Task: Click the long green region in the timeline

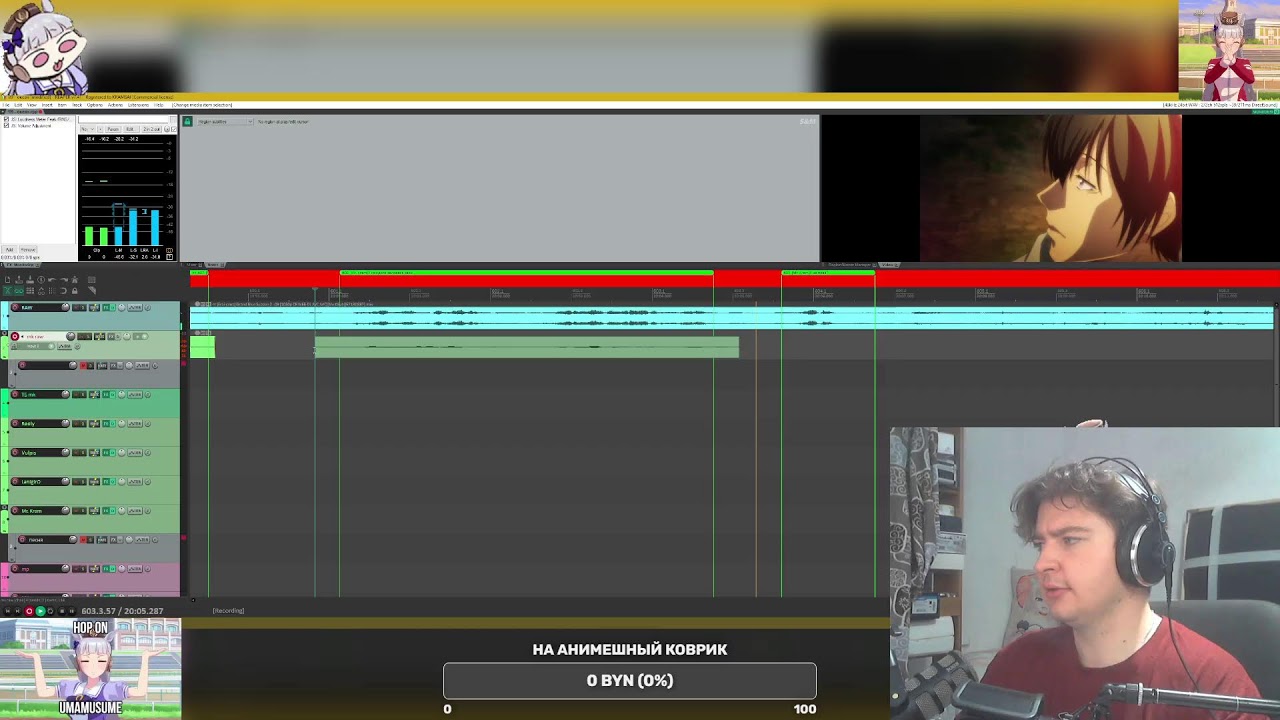Action: tap(526, 272)
